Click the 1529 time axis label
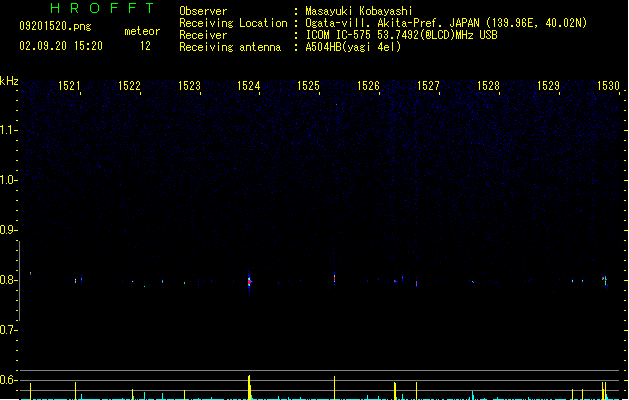629x400 pixels. point(548,86)
